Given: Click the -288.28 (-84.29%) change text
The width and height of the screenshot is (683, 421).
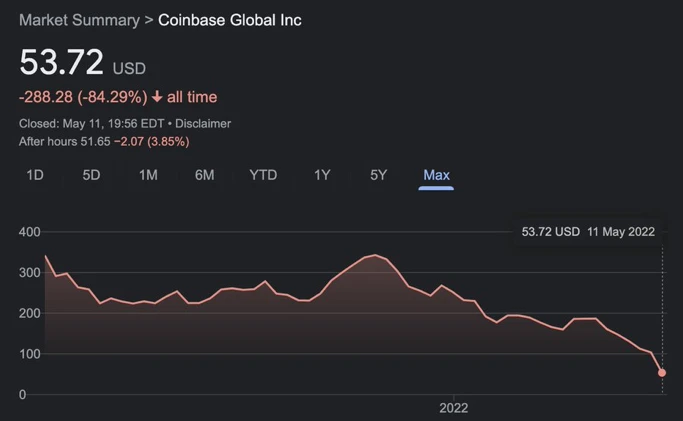Looking at the screenshot, I should point(82,97).
